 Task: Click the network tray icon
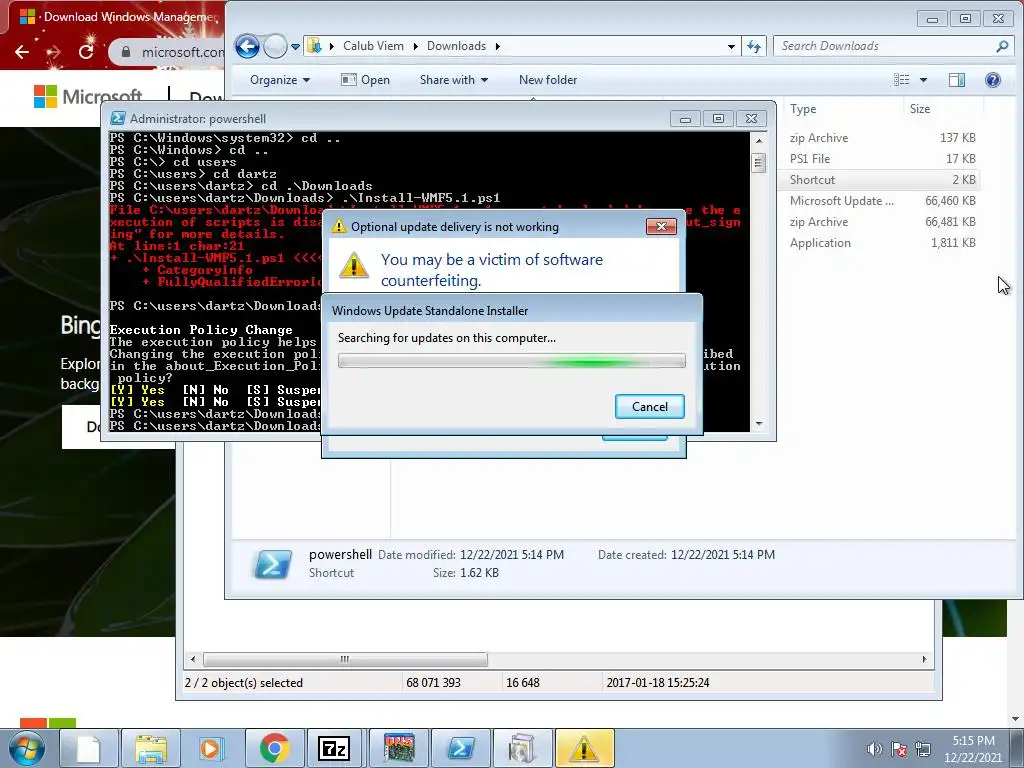[x=923, y=749]
